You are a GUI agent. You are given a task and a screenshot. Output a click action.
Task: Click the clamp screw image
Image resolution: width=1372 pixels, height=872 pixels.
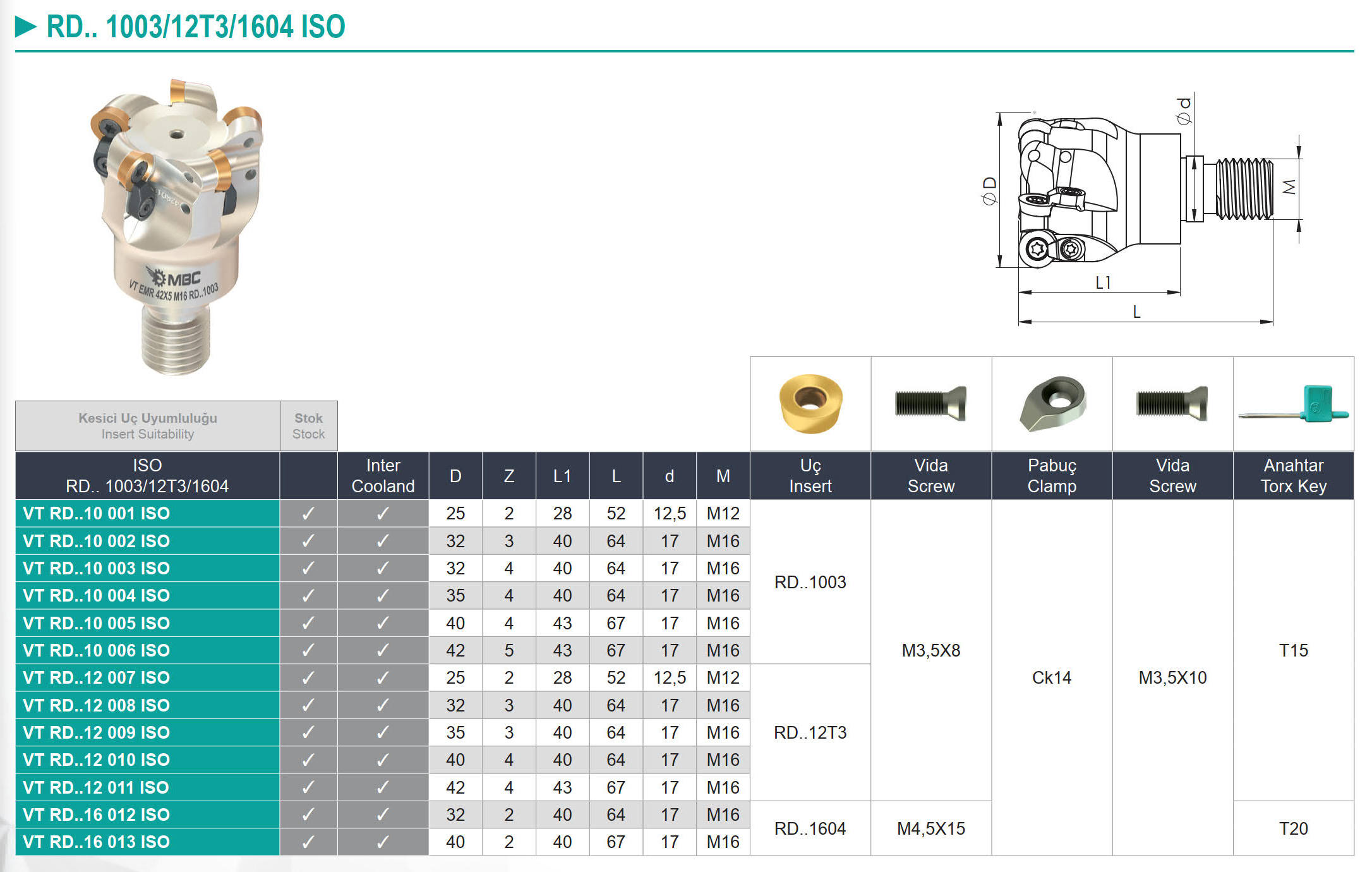(x=1172, y=403)
